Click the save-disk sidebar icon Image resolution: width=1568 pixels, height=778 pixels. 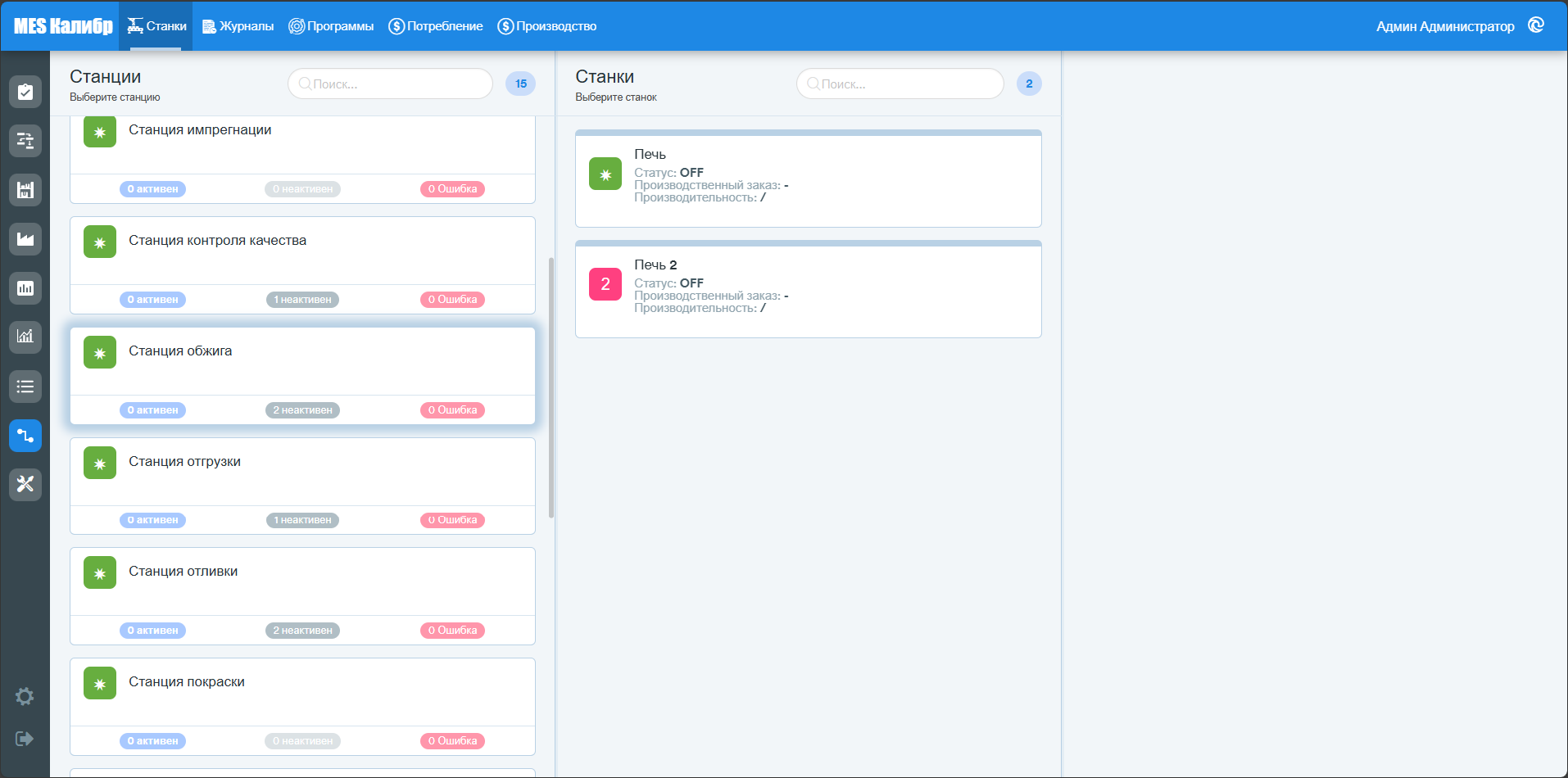click(25, 190)
